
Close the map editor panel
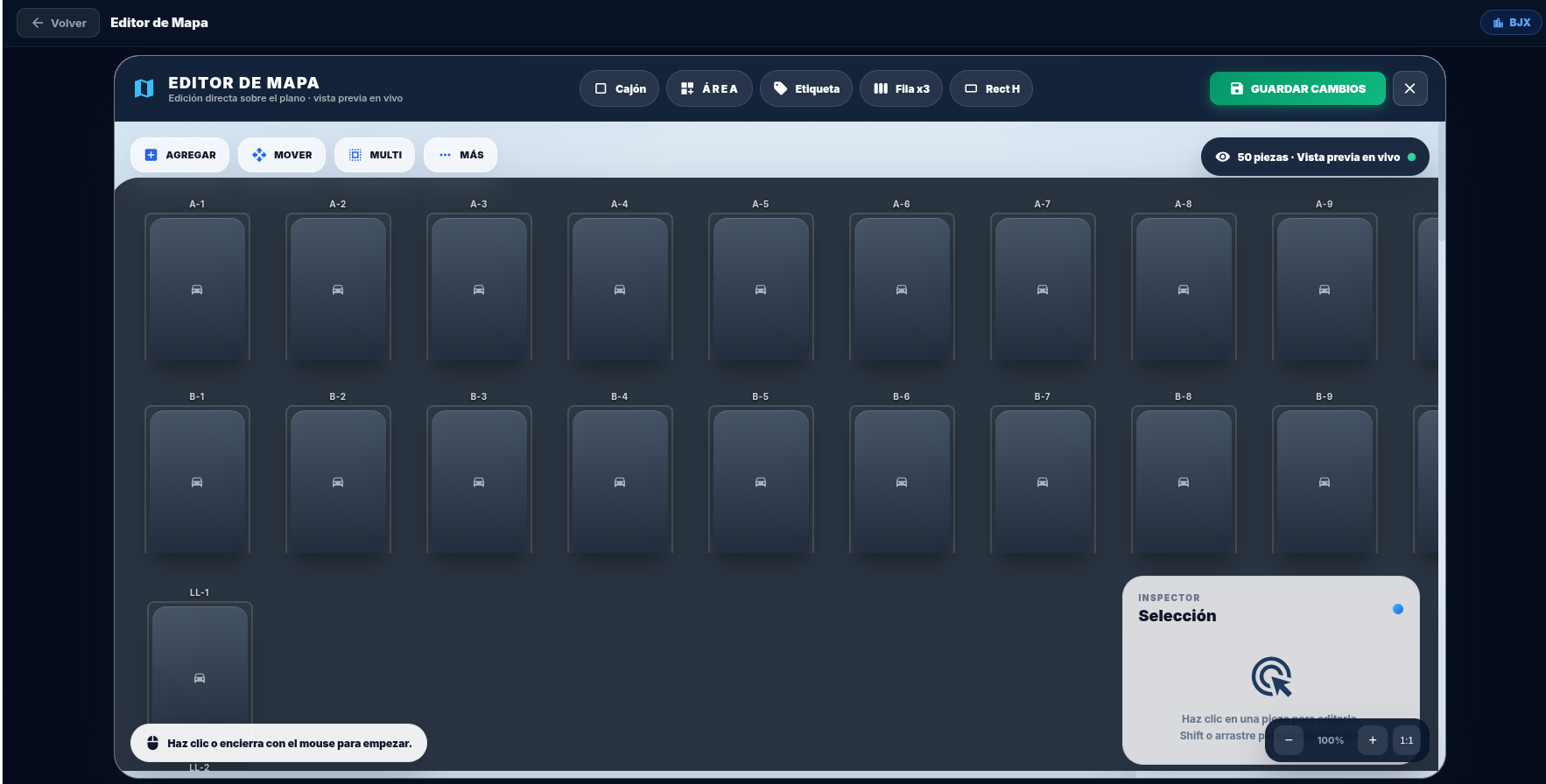coord(1409,88)
